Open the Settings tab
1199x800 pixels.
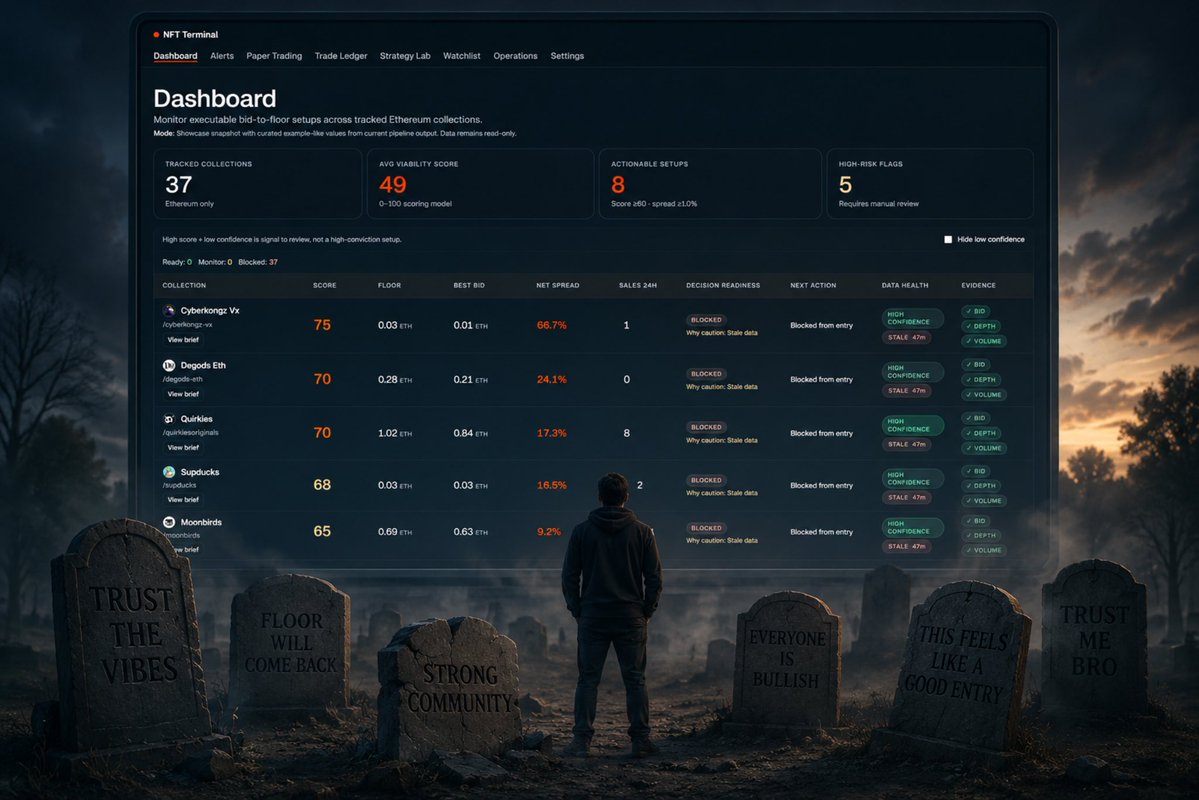click(567, 56)
